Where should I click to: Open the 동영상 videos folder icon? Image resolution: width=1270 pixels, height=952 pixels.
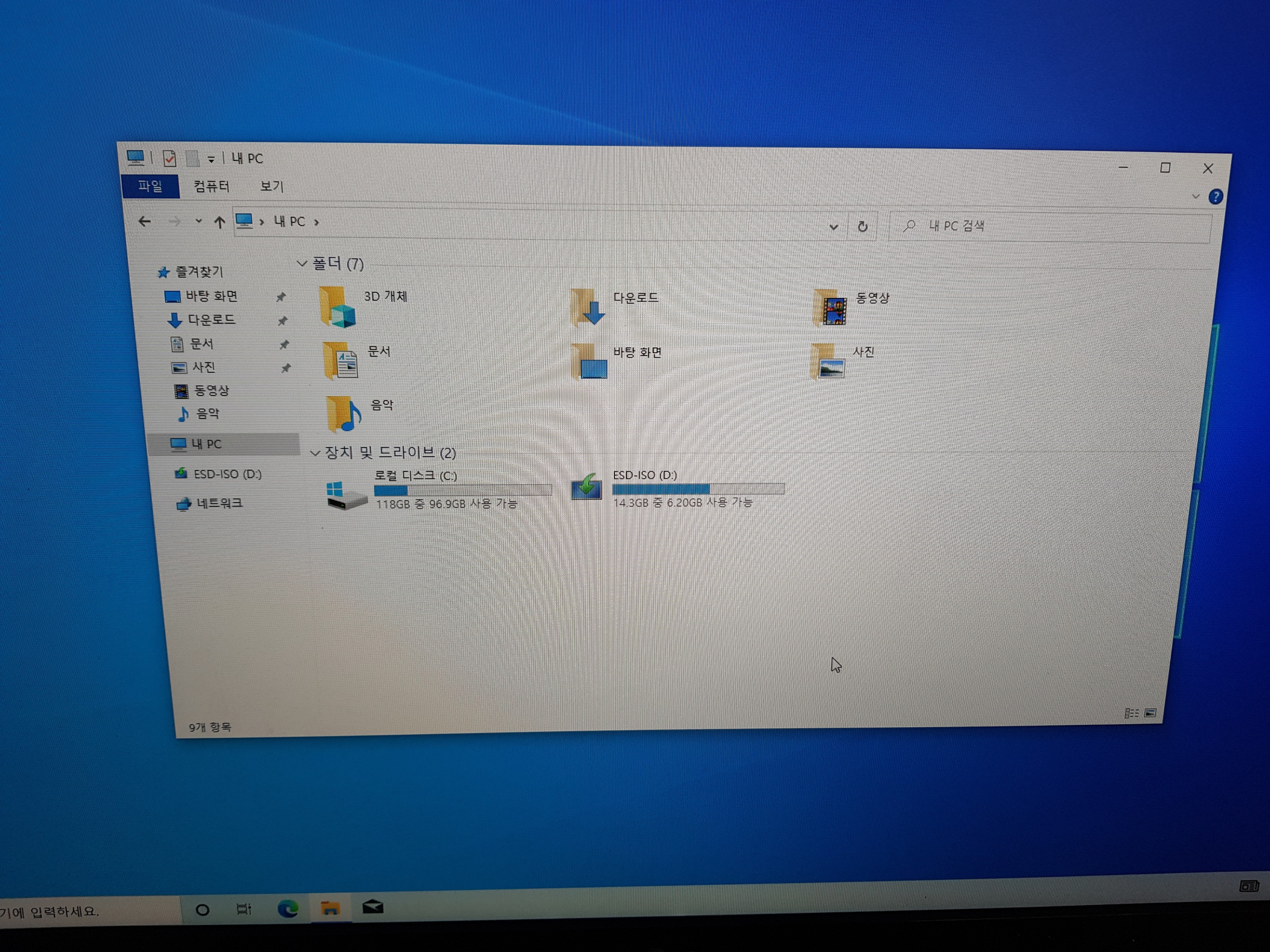point(831,308)
